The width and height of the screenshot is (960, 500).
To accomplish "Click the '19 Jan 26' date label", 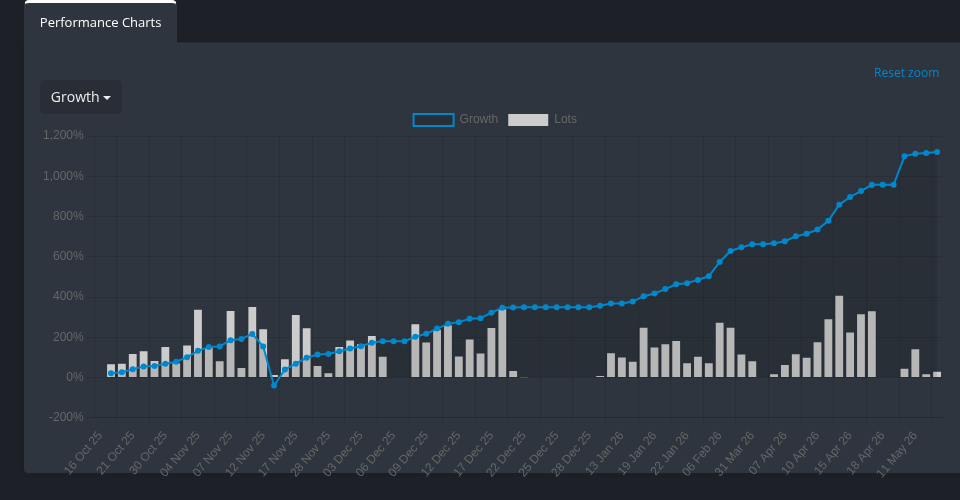I will (637, 453).
